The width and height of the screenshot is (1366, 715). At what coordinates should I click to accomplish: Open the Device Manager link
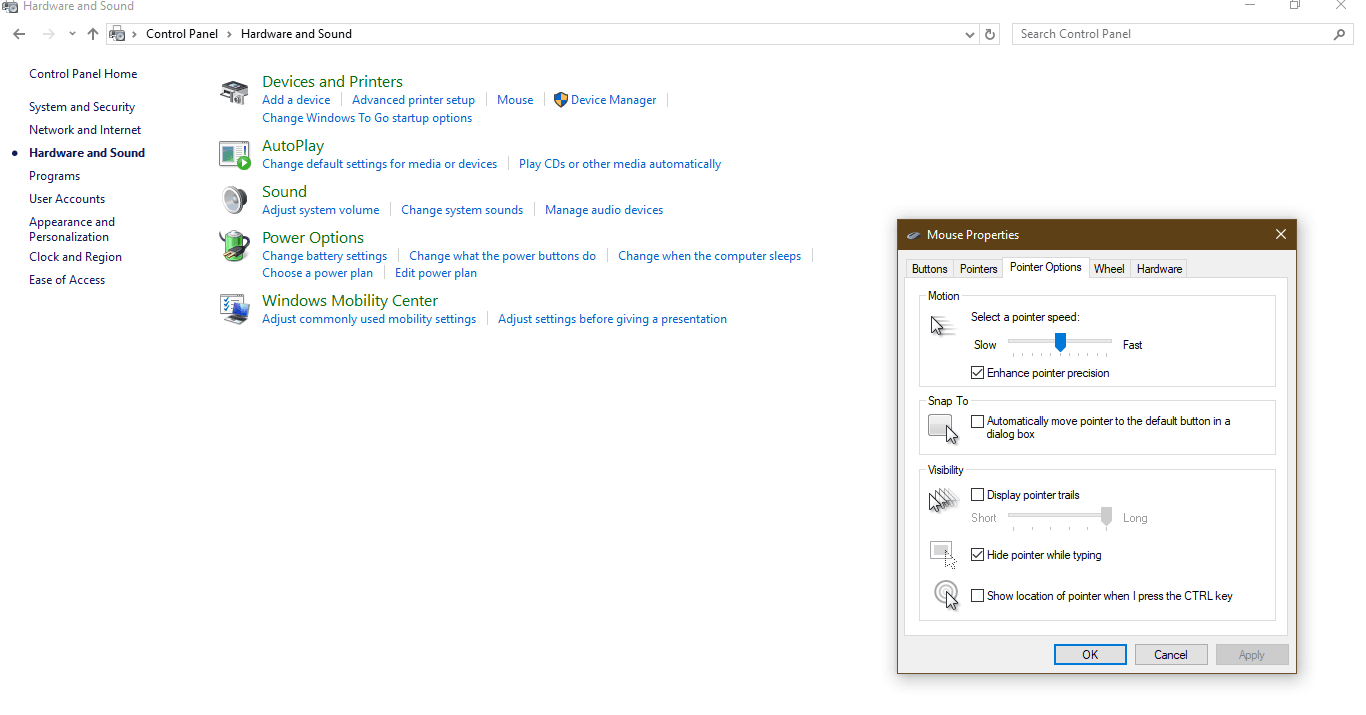click(x=613, y=100)
